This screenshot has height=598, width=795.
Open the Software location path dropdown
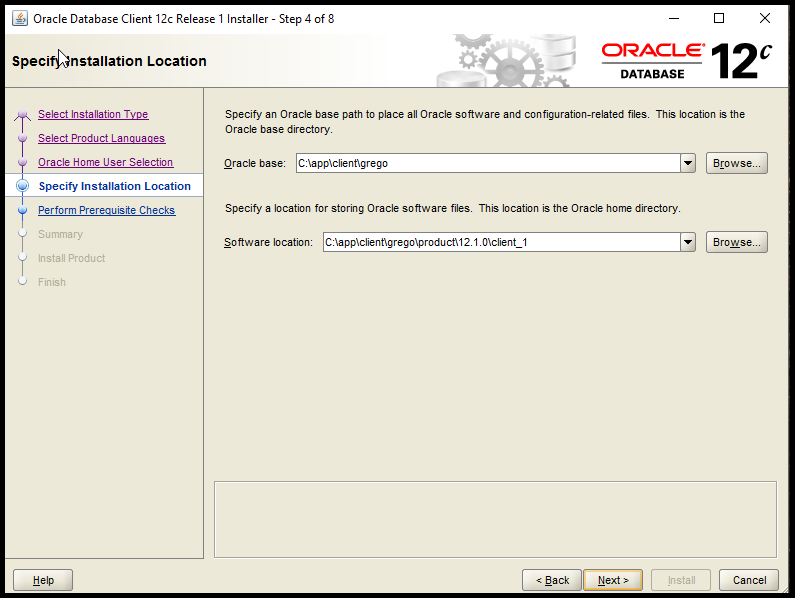(688, 242)
